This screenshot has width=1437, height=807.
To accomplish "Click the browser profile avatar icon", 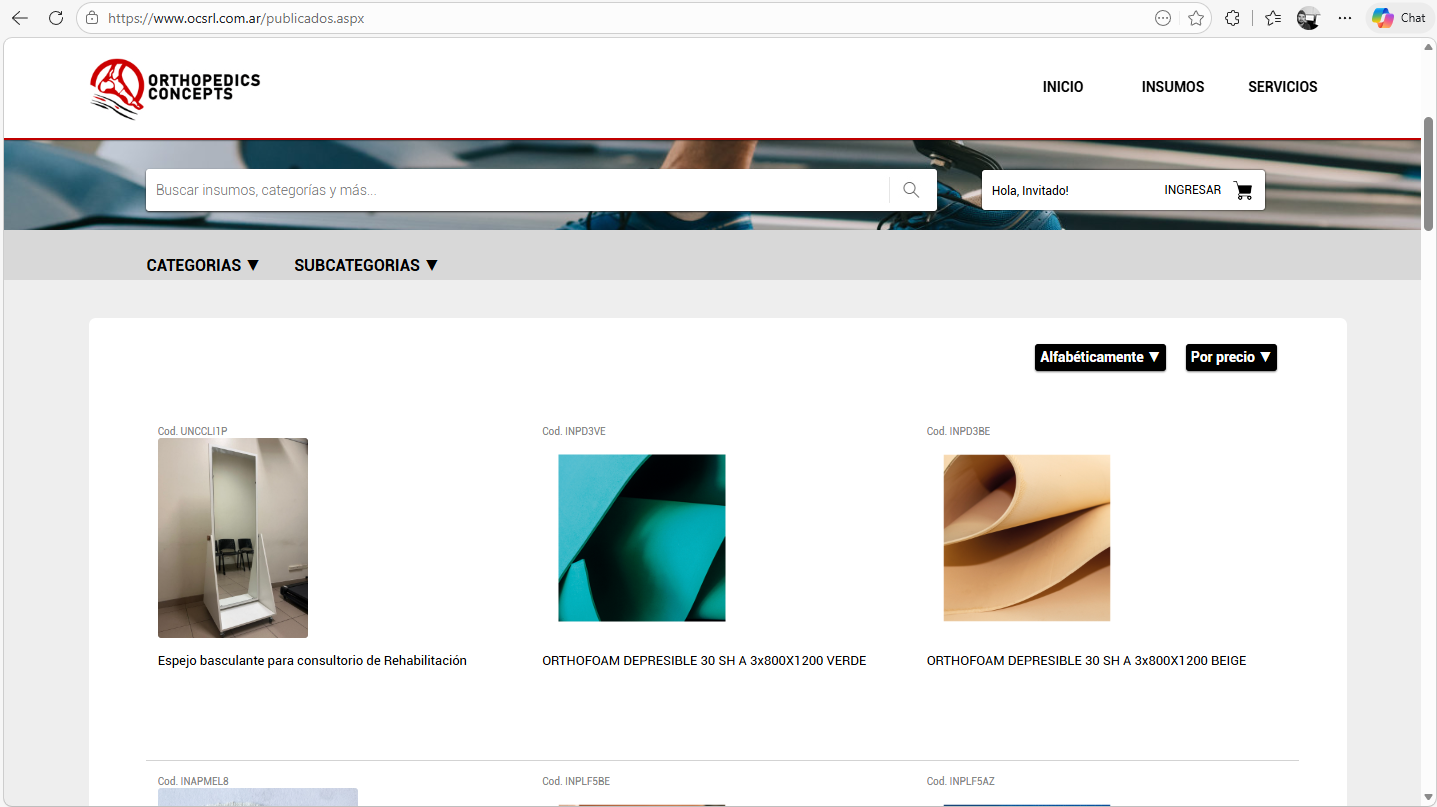I will (1308, 17).
